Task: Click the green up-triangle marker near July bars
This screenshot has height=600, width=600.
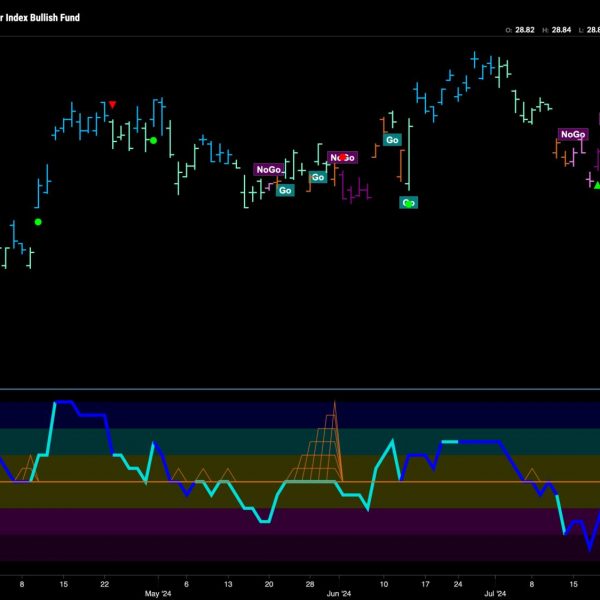Action: point(597,186)
